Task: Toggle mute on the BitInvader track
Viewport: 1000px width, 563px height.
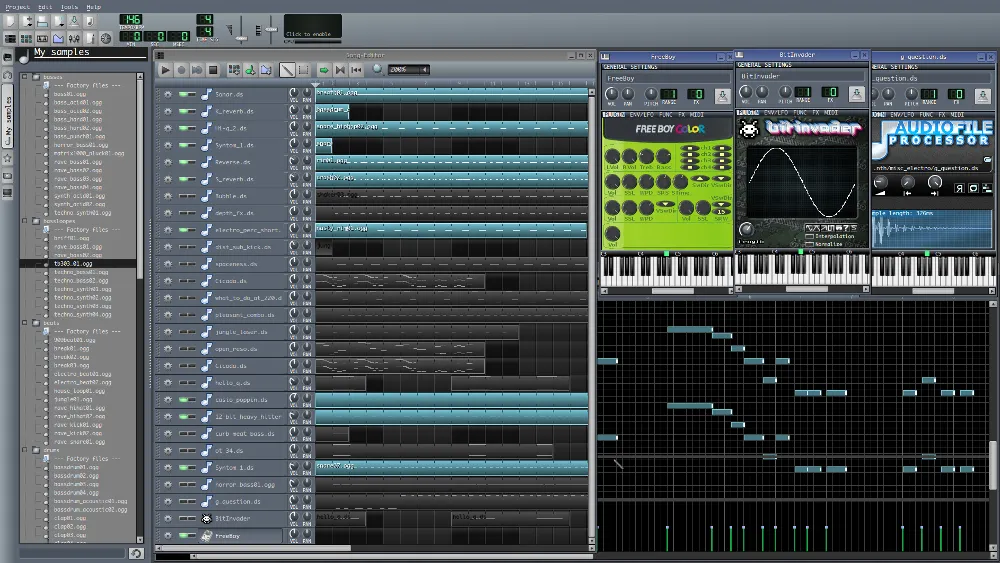Action: (x=183, y=518)
